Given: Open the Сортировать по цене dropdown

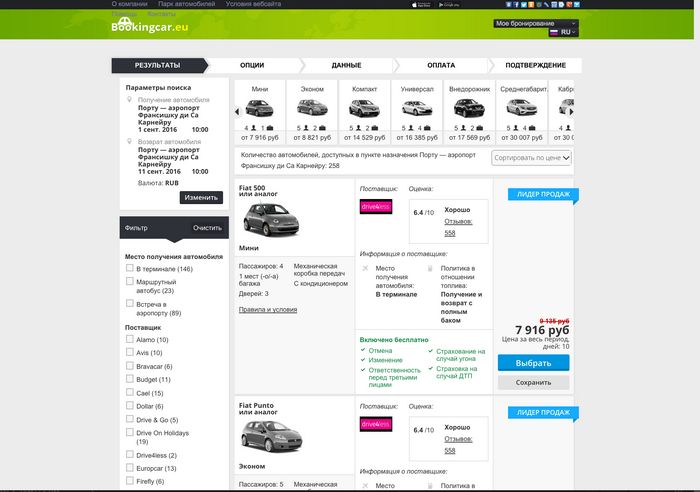Looking at the screenshot, I should [x=531, y=158].
